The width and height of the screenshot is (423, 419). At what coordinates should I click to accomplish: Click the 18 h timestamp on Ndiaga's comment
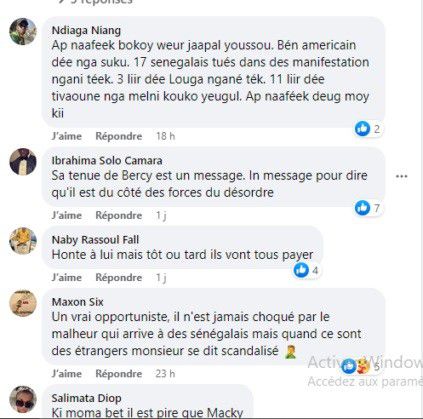click(165, 136)
